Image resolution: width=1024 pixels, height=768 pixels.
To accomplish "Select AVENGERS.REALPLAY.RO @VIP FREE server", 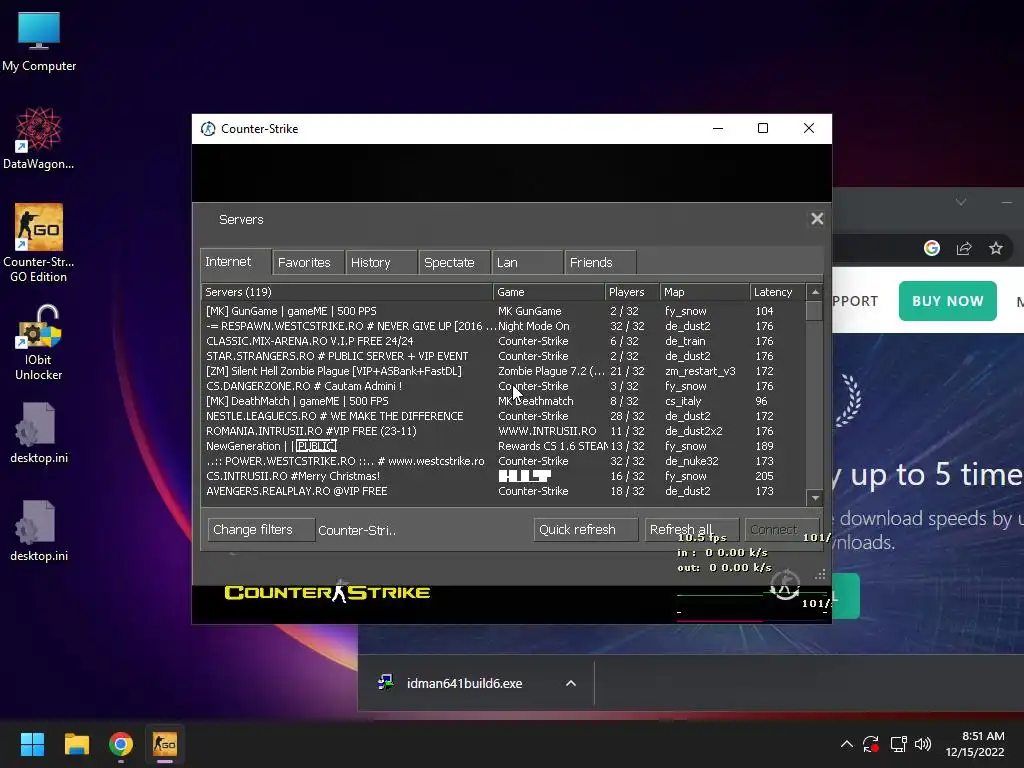I will click(504, 491).
